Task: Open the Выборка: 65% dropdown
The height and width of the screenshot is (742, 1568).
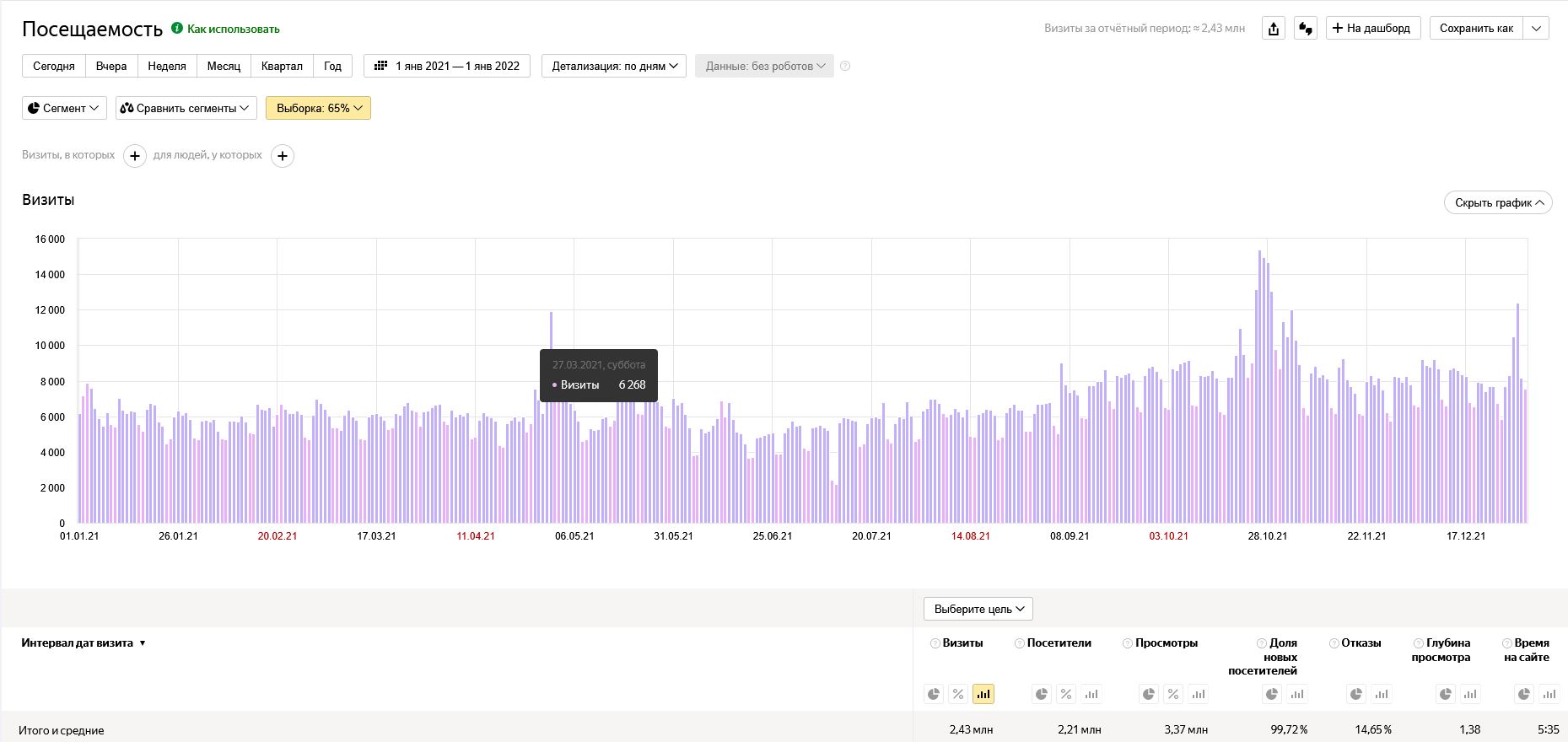Action: coord(318,108)
